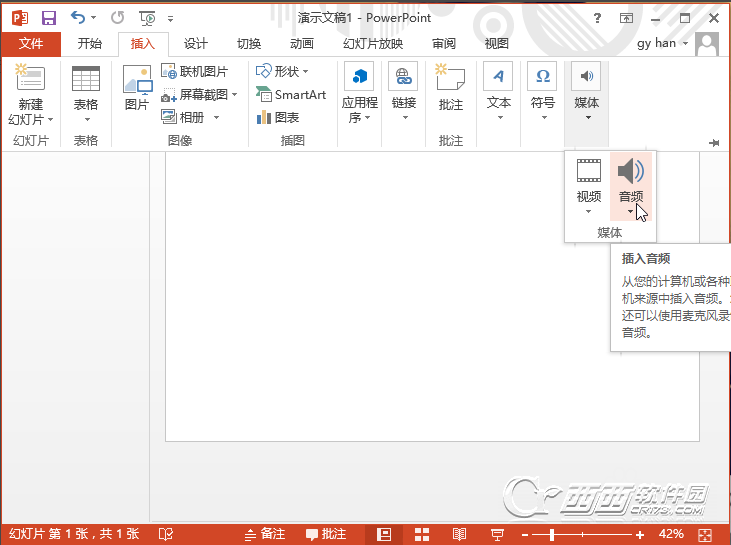
Task: Click 联机图片 Online Pictures
Action: click(x=194, y=71)
